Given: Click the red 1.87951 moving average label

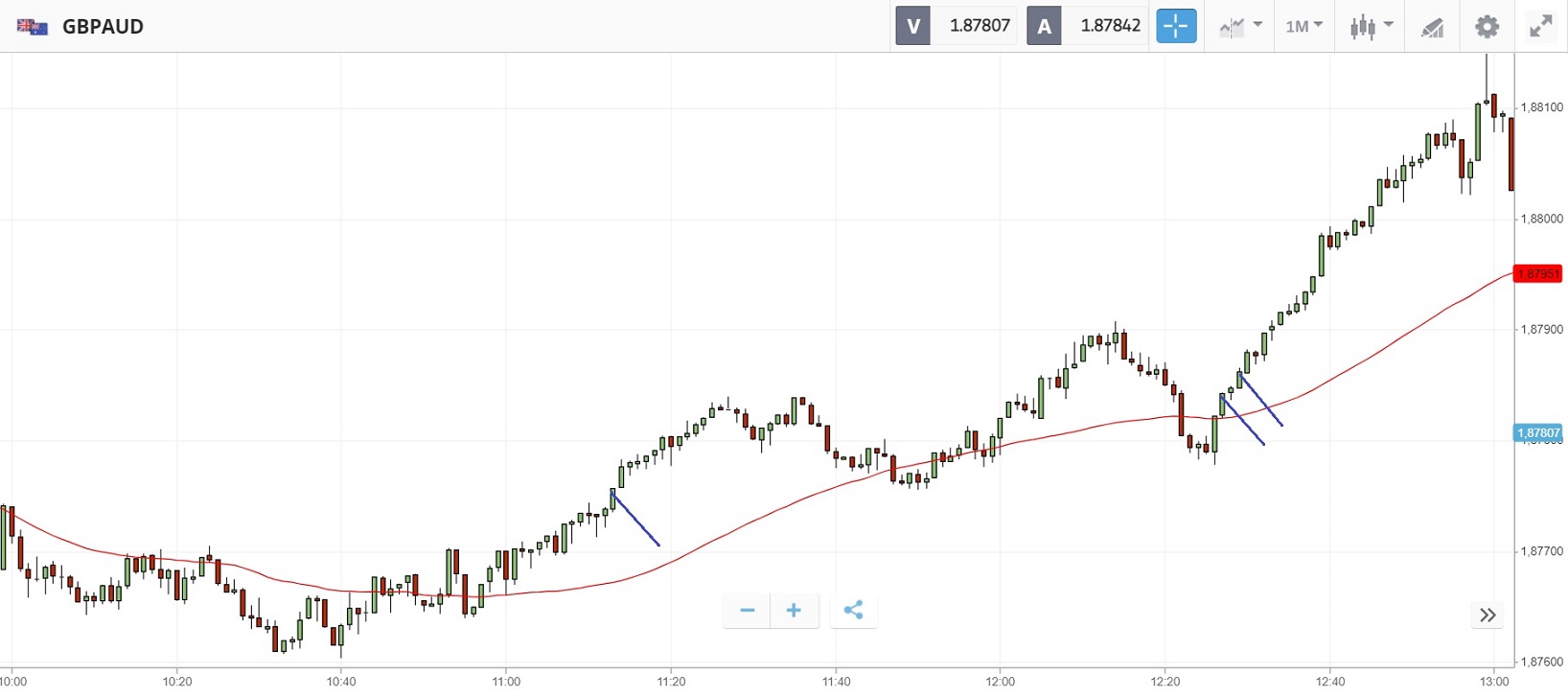Looking at the screenshot, I should (x=1537, y=274).
